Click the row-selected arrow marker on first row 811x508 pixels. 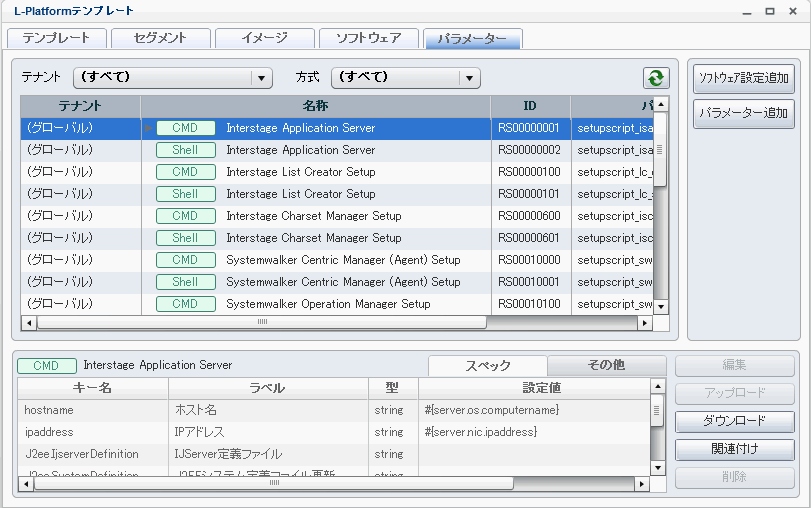[x=148, y=128]
